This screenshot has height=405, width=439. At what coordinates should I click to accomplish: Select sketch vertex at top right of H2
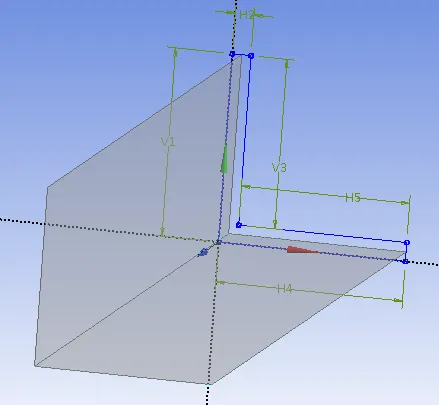coord(251,56)
